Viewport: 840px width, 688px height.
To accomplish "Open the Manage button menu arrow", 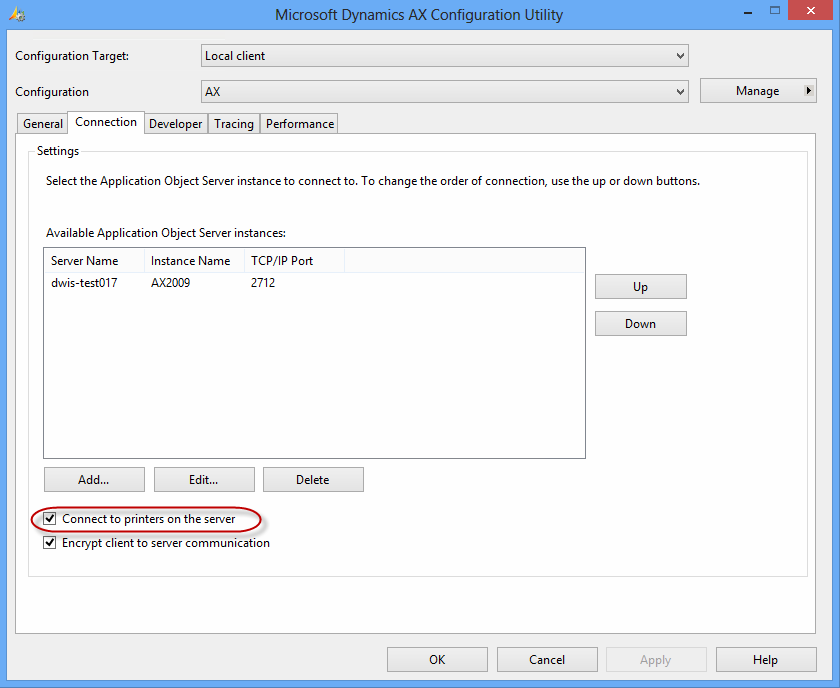I will pos(809,91).
